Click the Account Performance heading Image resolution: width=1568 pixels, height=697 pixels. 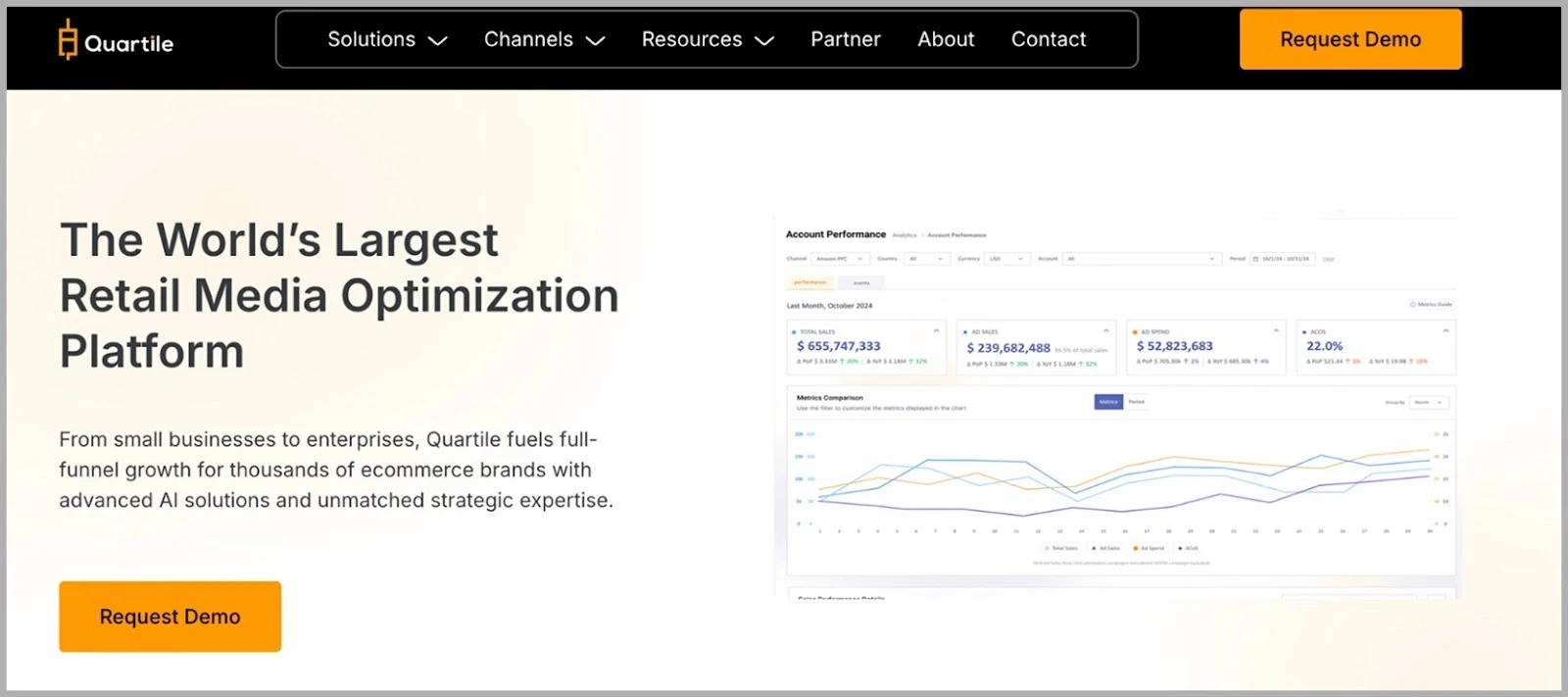point(836,234)
